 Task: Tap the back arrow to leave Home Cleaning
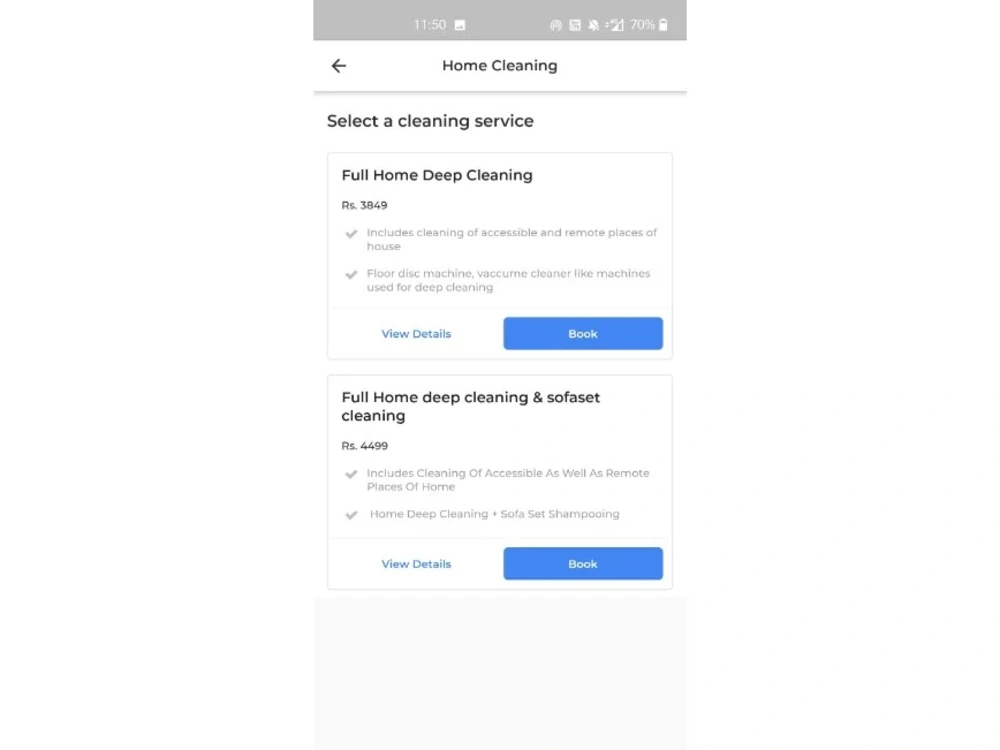pos(338,65)
